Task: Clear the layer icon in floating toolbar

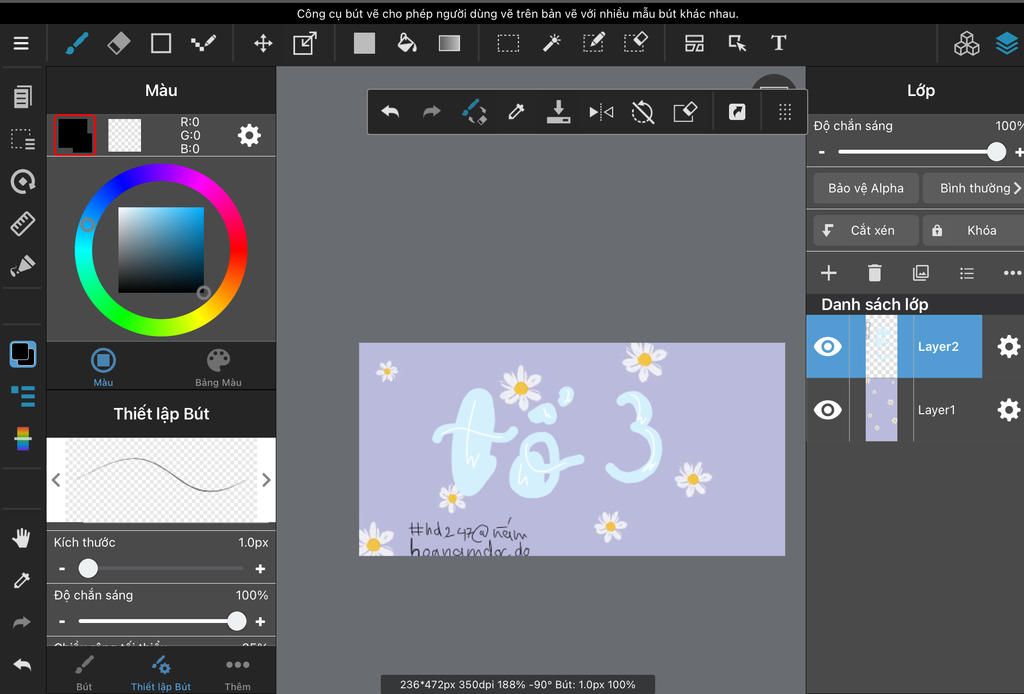Action: 685,112
